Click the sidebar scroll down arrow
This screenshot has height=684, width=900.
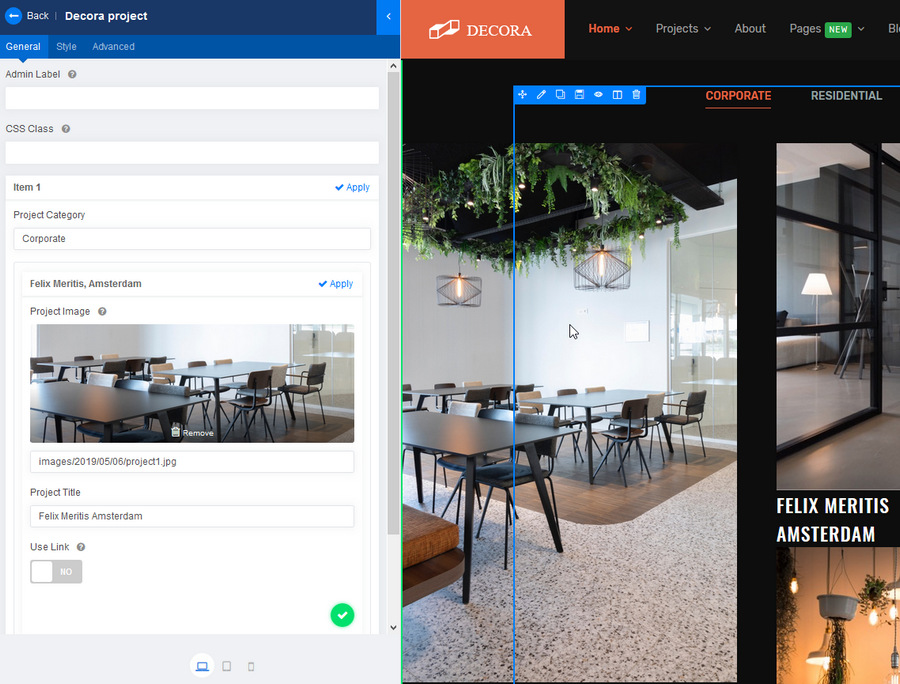pyautogui.click(x=393, y=628)
